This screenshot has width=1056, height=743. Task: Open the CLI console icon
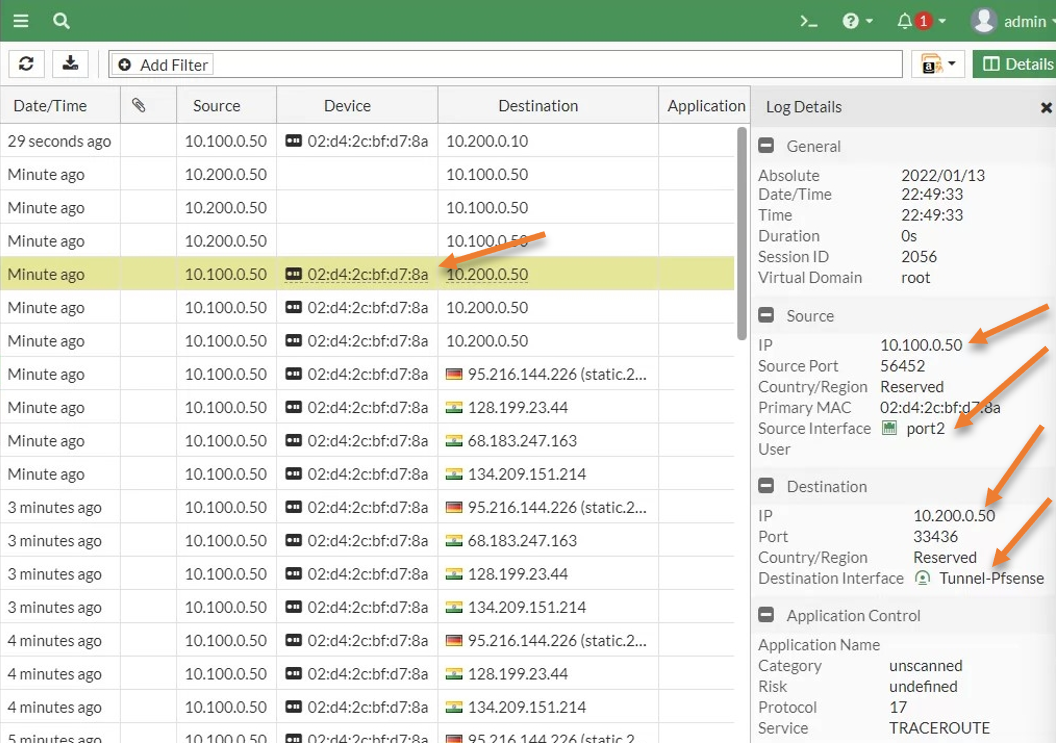tap(808, 20)
